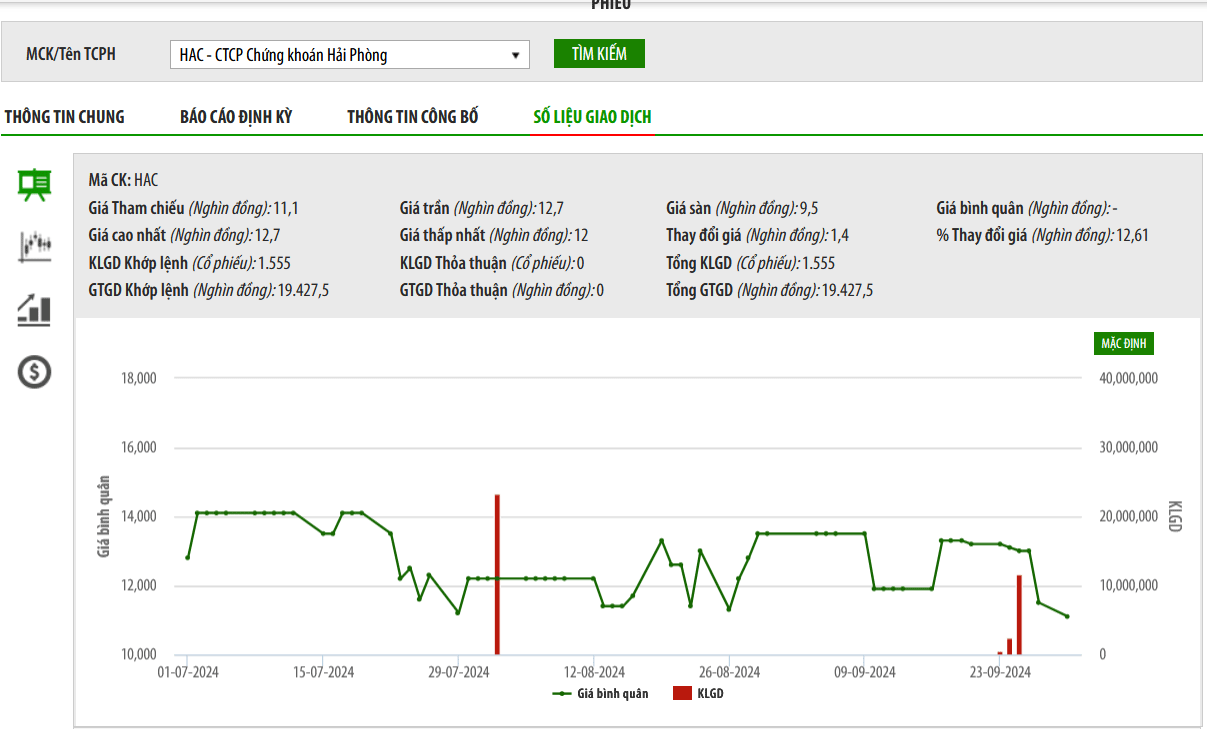Open the HAC stock code dropdown

point(349,55)
